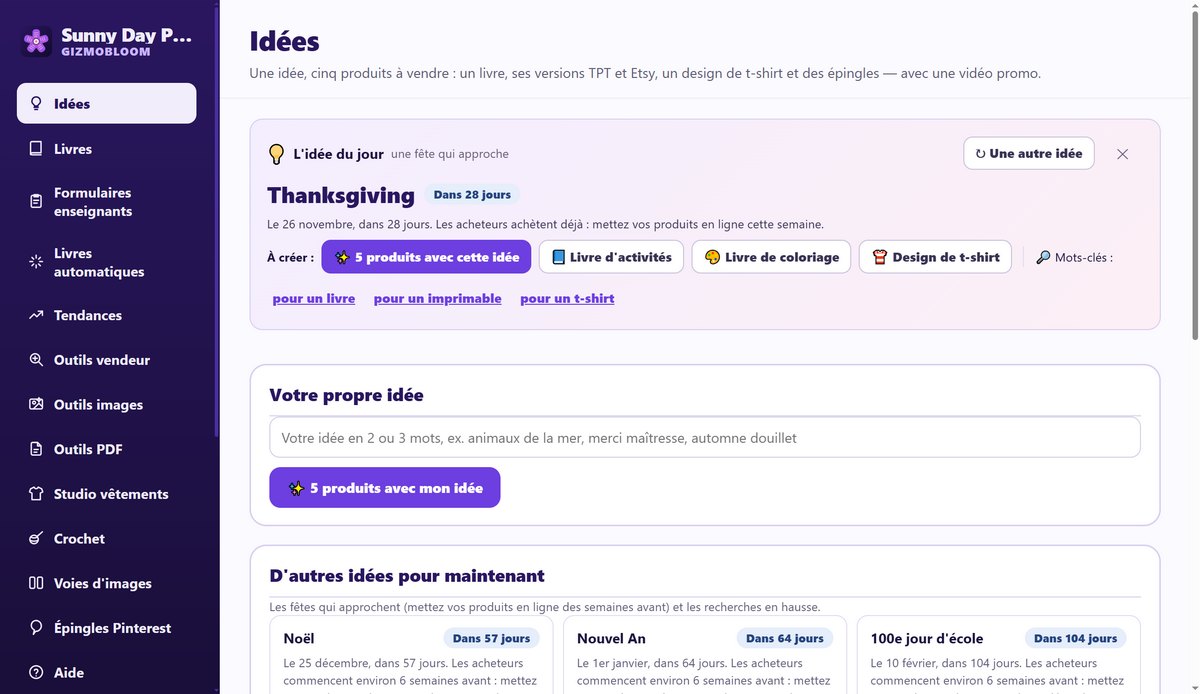Click the document icon beside Outils PDF
Image resolution: width=1200 pixels, height=694 pixels.
pos(36,449)
